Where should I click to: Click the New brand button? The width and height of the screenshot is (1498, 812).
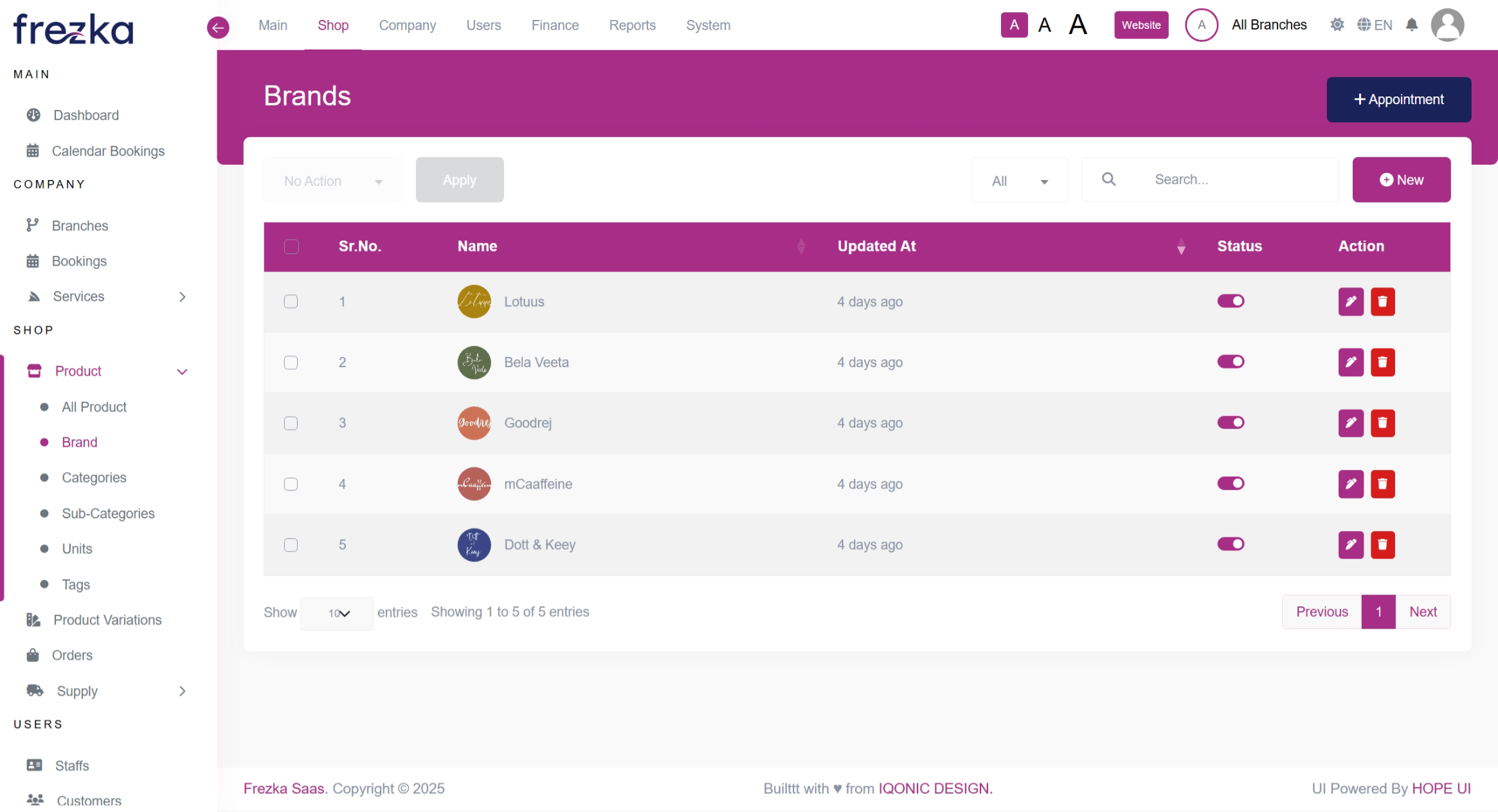(1401, 180)
